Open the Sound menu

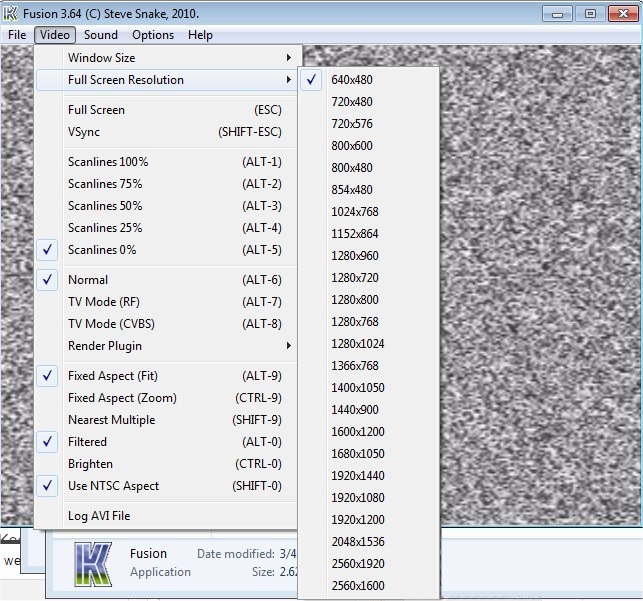pyautogui.click(x=101, y=35)
